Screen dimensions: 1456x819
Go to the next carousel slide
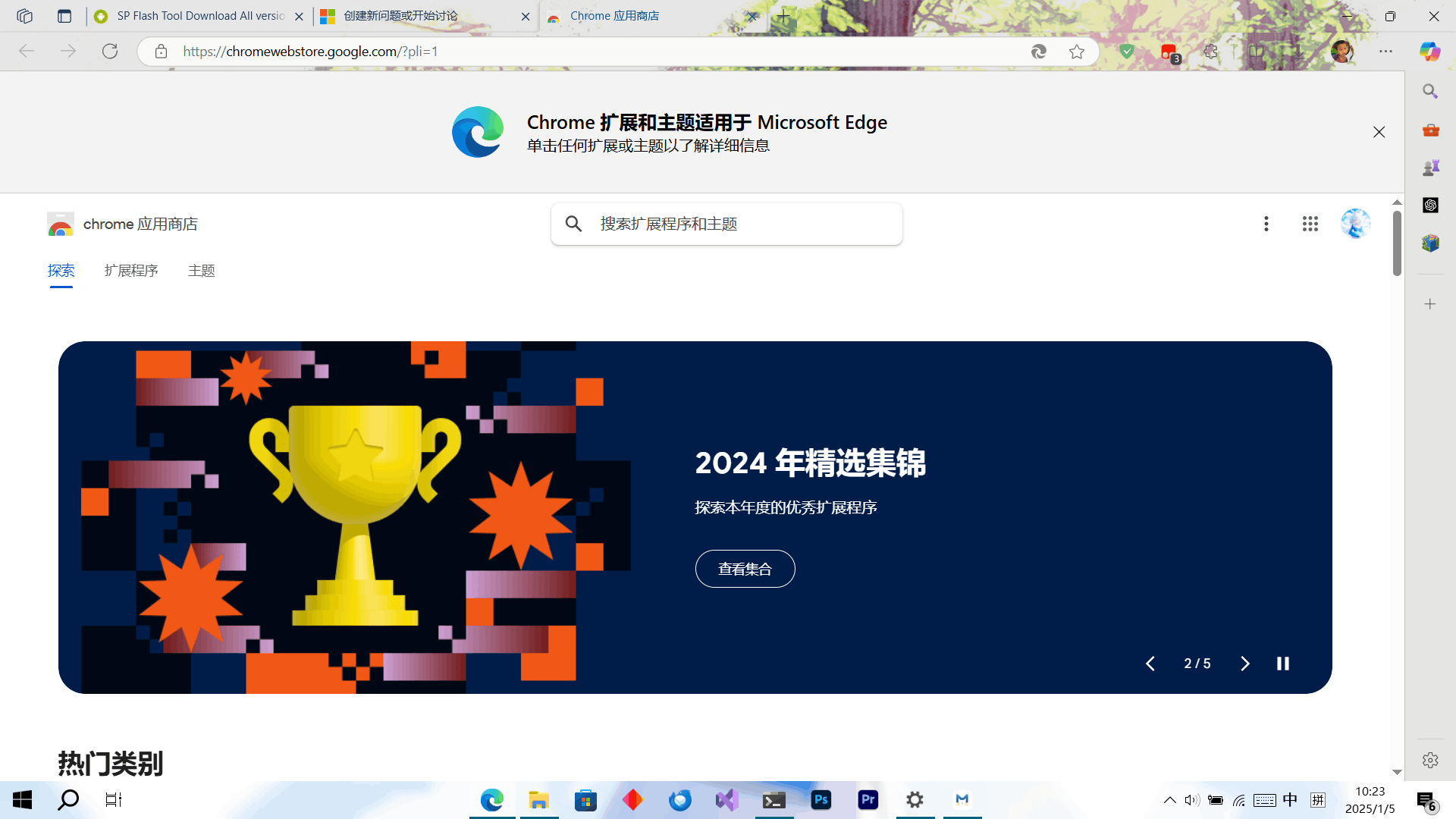click(1244, 663)
